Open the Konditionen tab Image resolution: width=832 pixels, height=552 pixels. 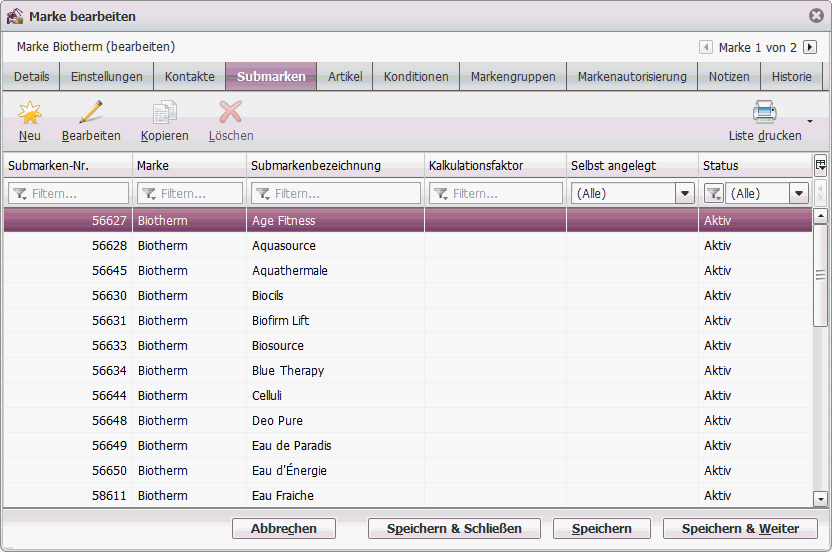point(416,77)
